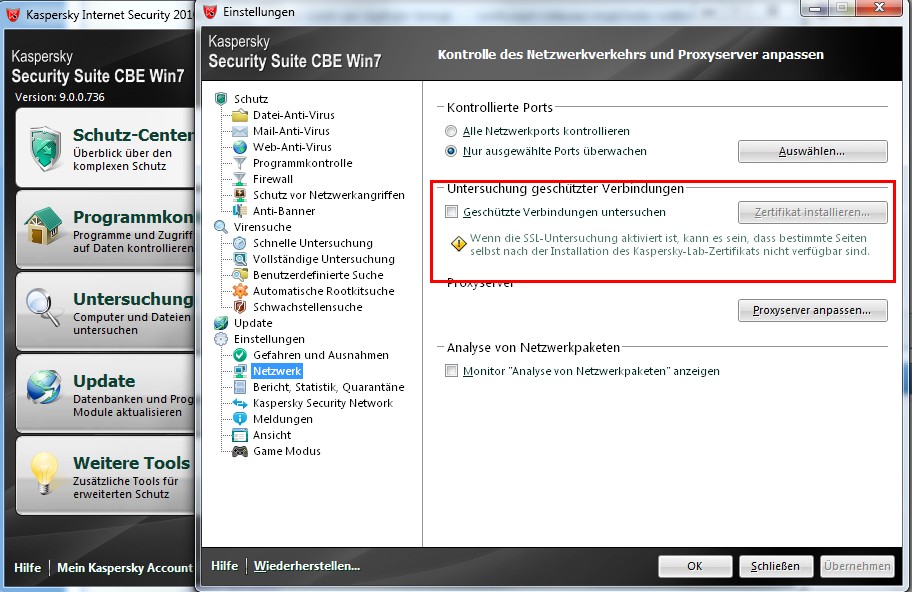The height and width of the screenshot is (592, 912).
Task: Click the Vollständige Untersuchung icon
Action: click(x=240, y=259)
